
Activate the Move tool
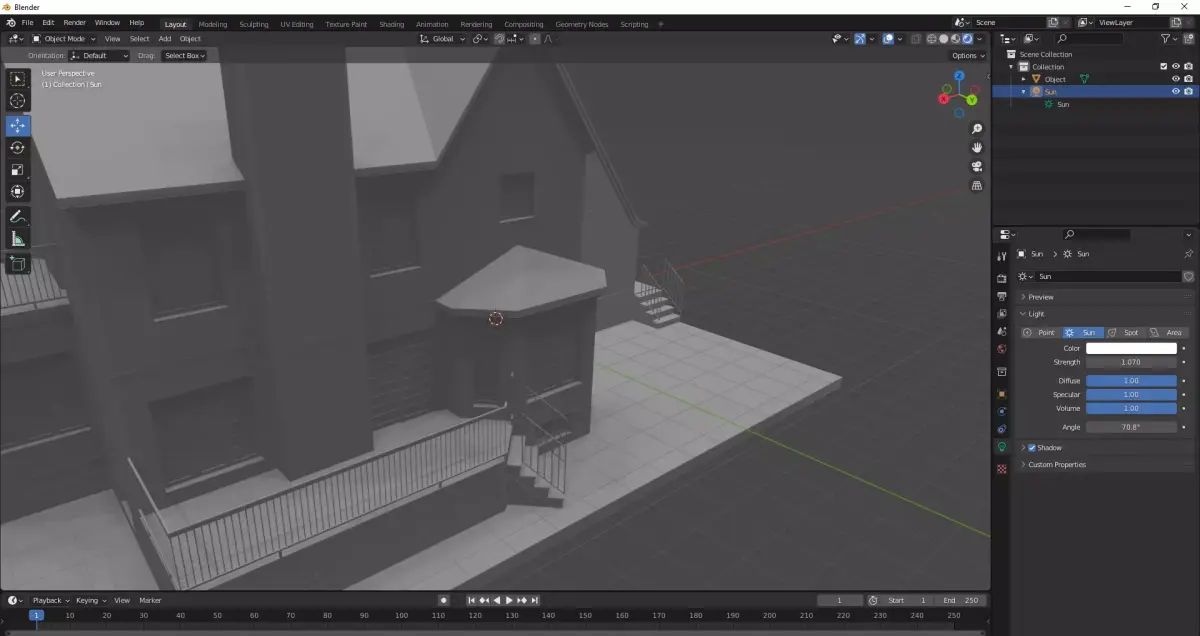[18, 126]
